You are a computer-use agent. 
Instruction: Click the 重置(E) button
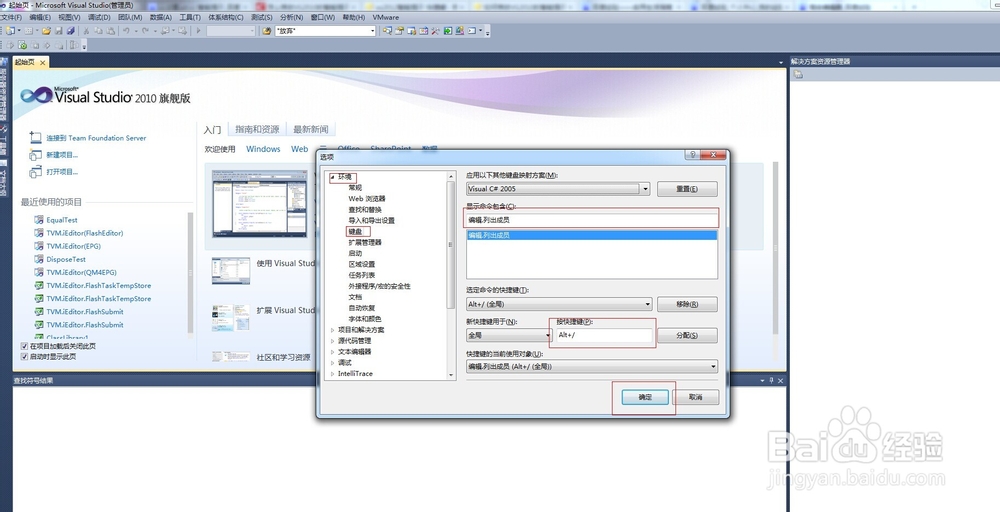(x=687, y=189)
